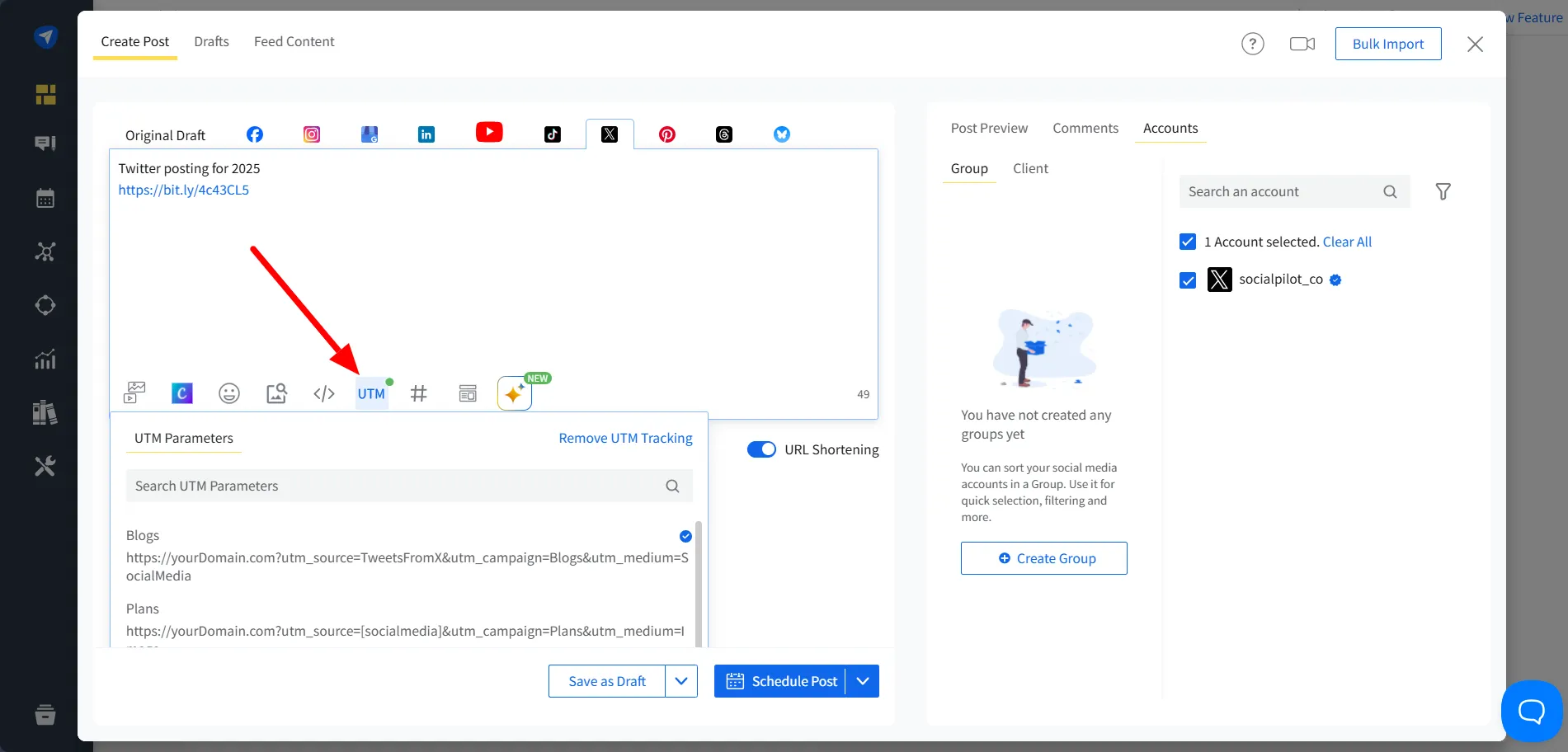This screenshot has height=752, width=1568.
Task: Click the Bulk Import button
Action: (x=1388, y=44)
